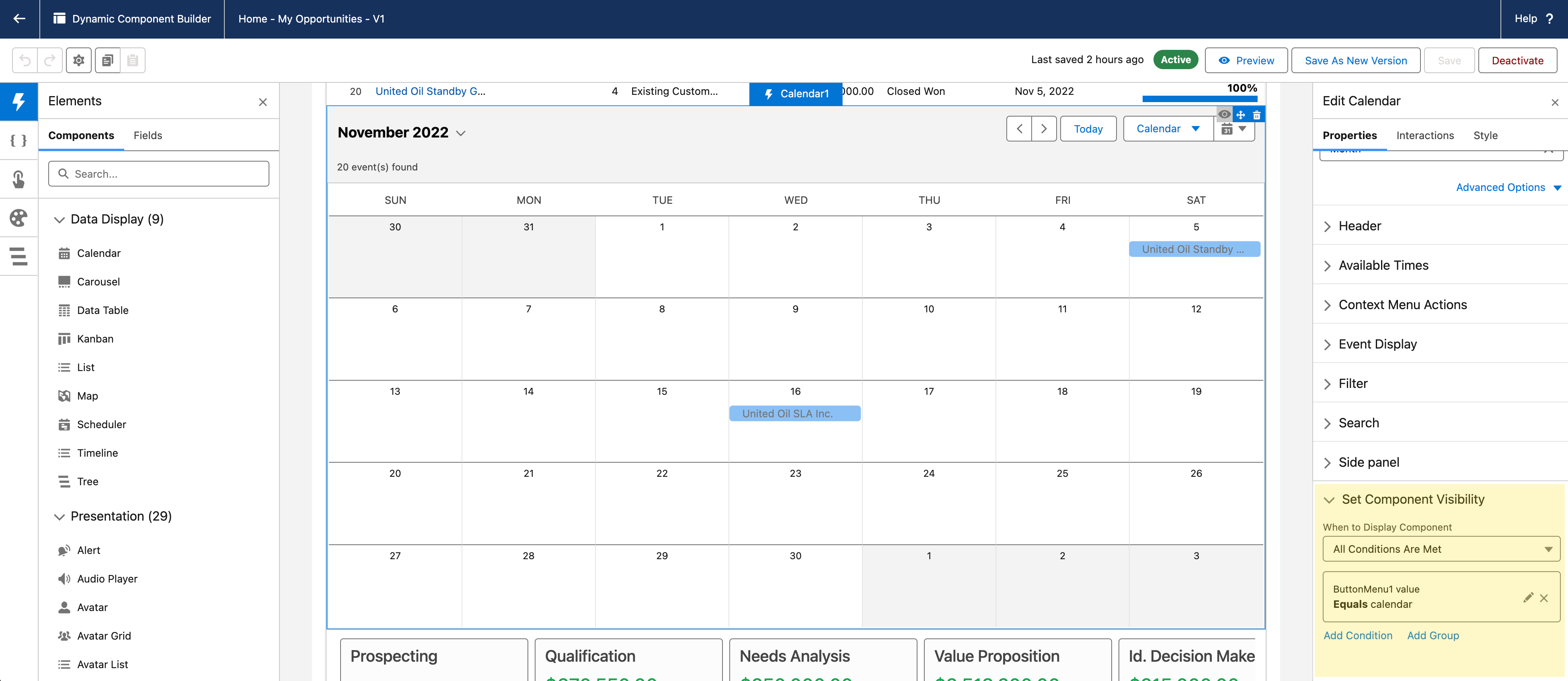Open the stacked lines tree sidebar icon
Viewport: 1568px width, 681px height.
(19, 256)
